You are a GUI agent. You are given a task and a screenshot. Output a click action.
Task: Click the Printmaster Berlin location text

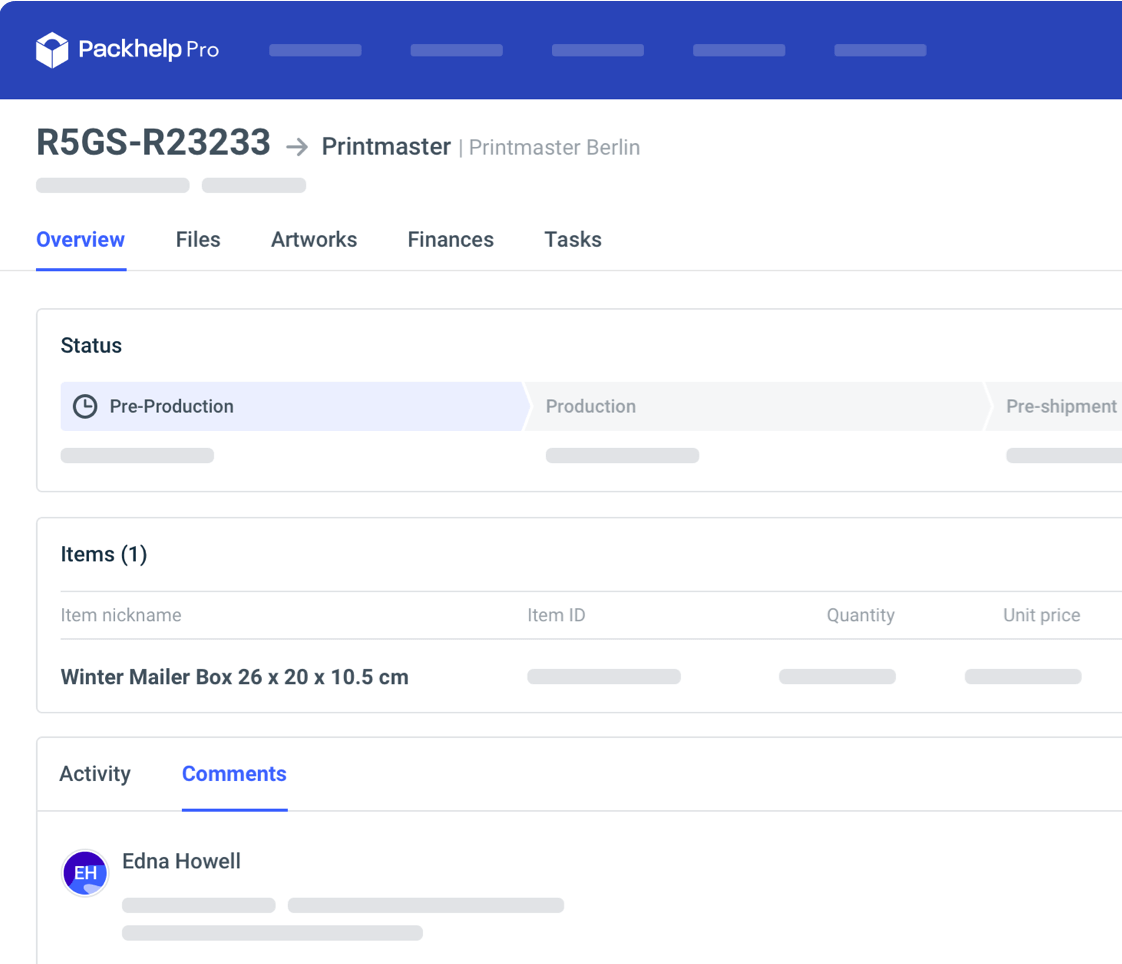[x=554, y=148]
